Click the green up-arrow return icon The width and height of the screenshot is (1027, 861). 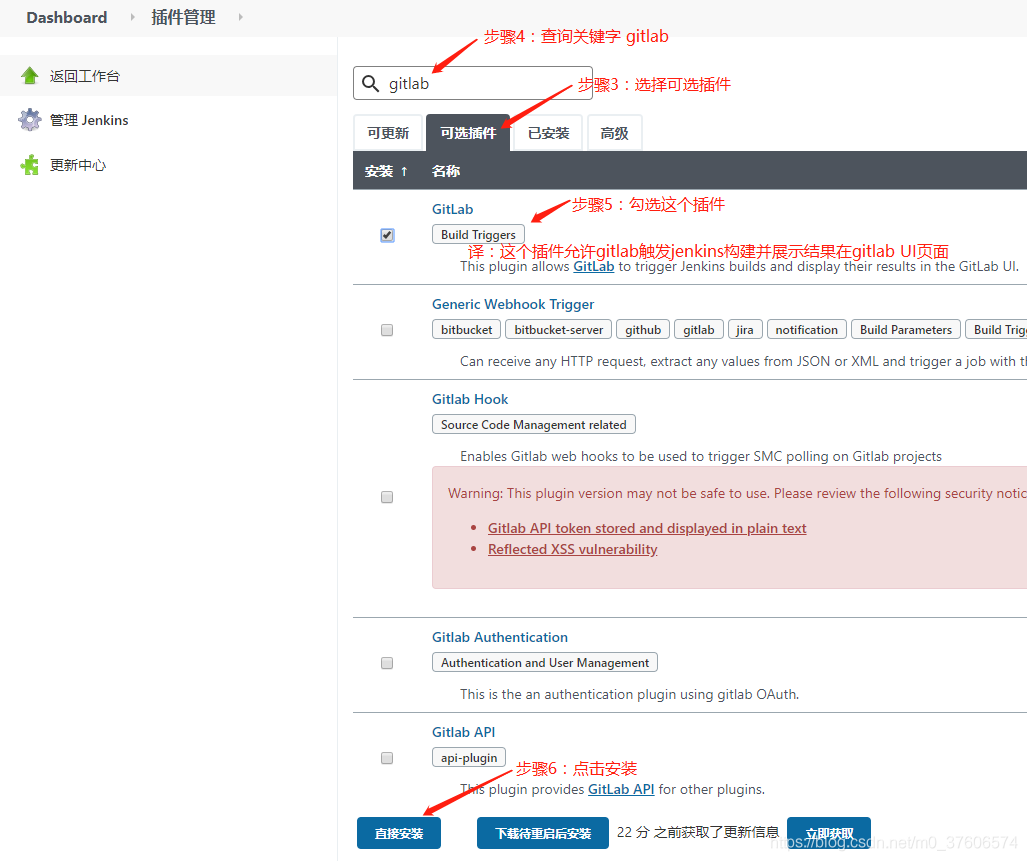(29, 76)
